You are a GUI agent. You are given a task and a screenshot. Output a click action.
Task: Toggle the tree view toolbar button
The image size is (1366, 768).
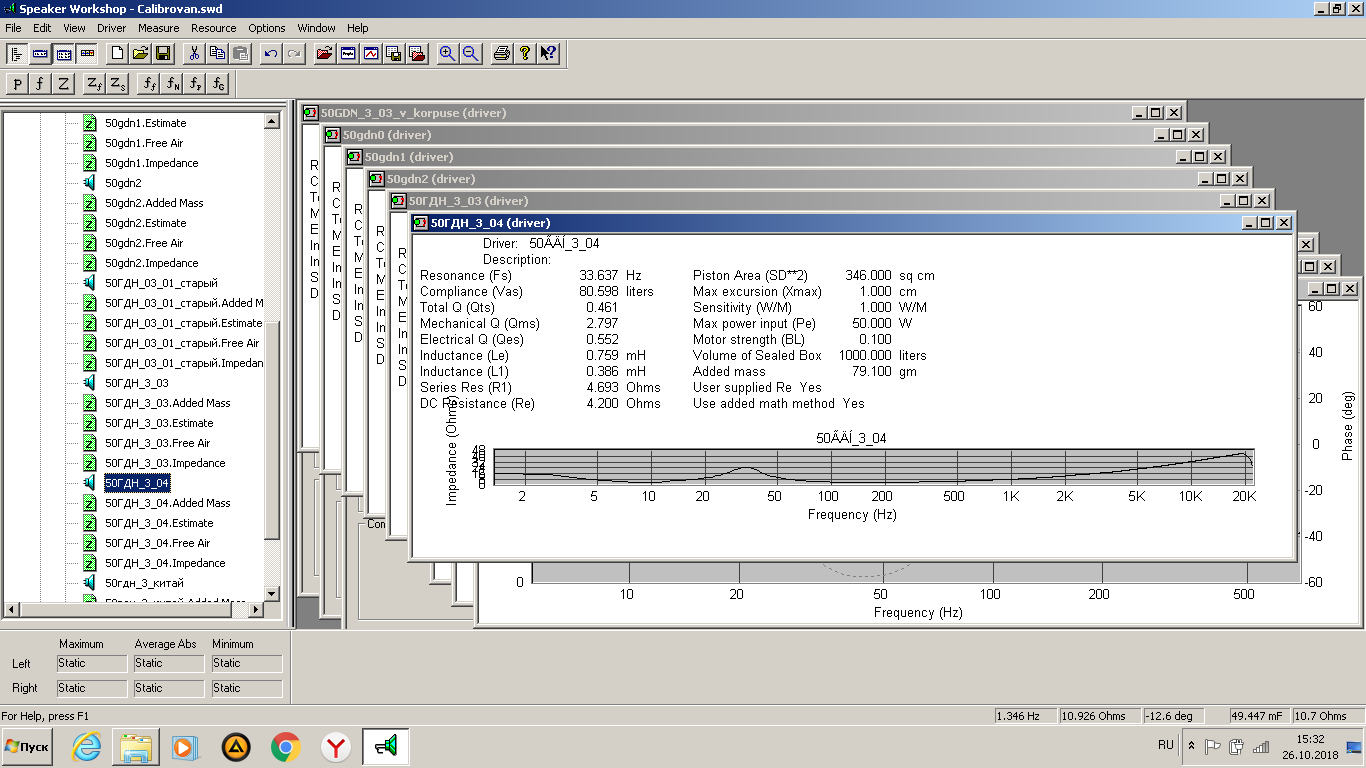(x=17, y=54)
